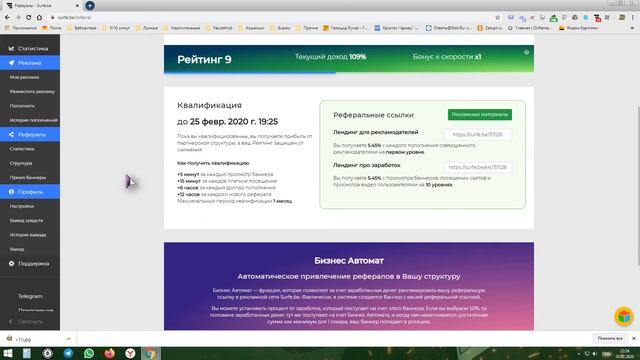Open the Вебмастера bookmark folder
This screenshot has height=360, width=640.
82,28
